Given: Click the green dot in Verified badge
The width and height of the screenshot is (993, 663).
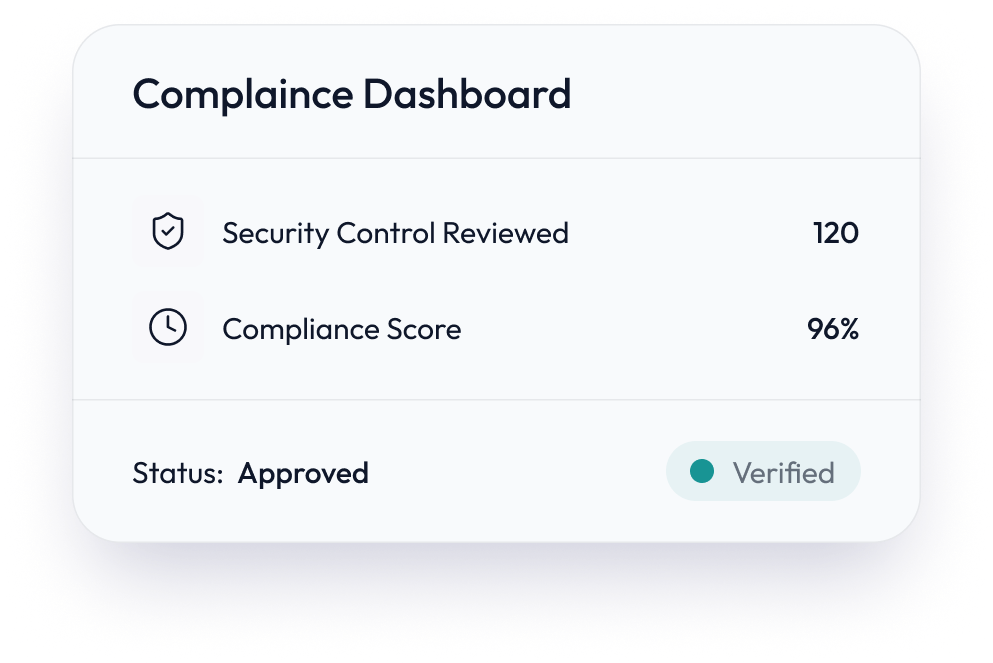Looking at the screenshot, I should [x=702, y=472].
